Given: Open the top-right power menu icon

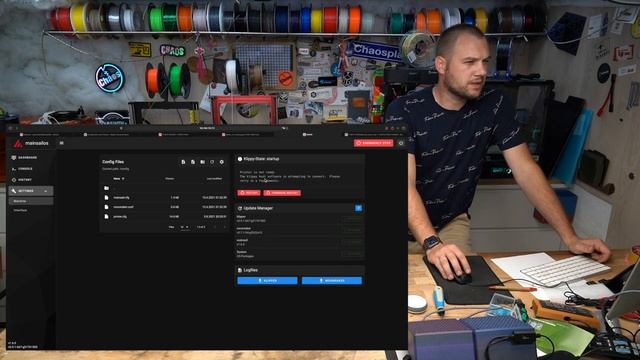Looking at the screenshot, I should point(401,143).
